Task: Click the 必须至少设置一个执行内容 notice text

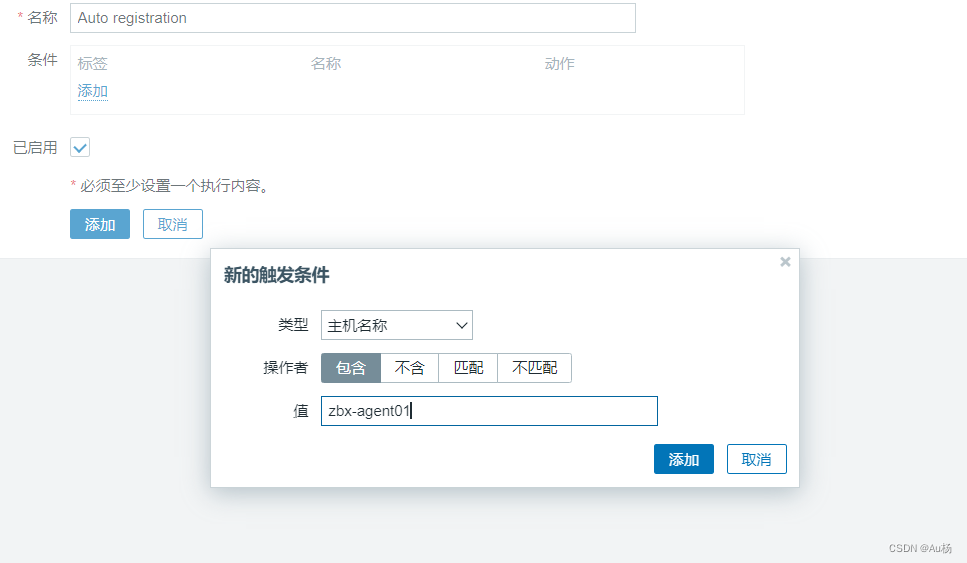Action: point(175,186)
